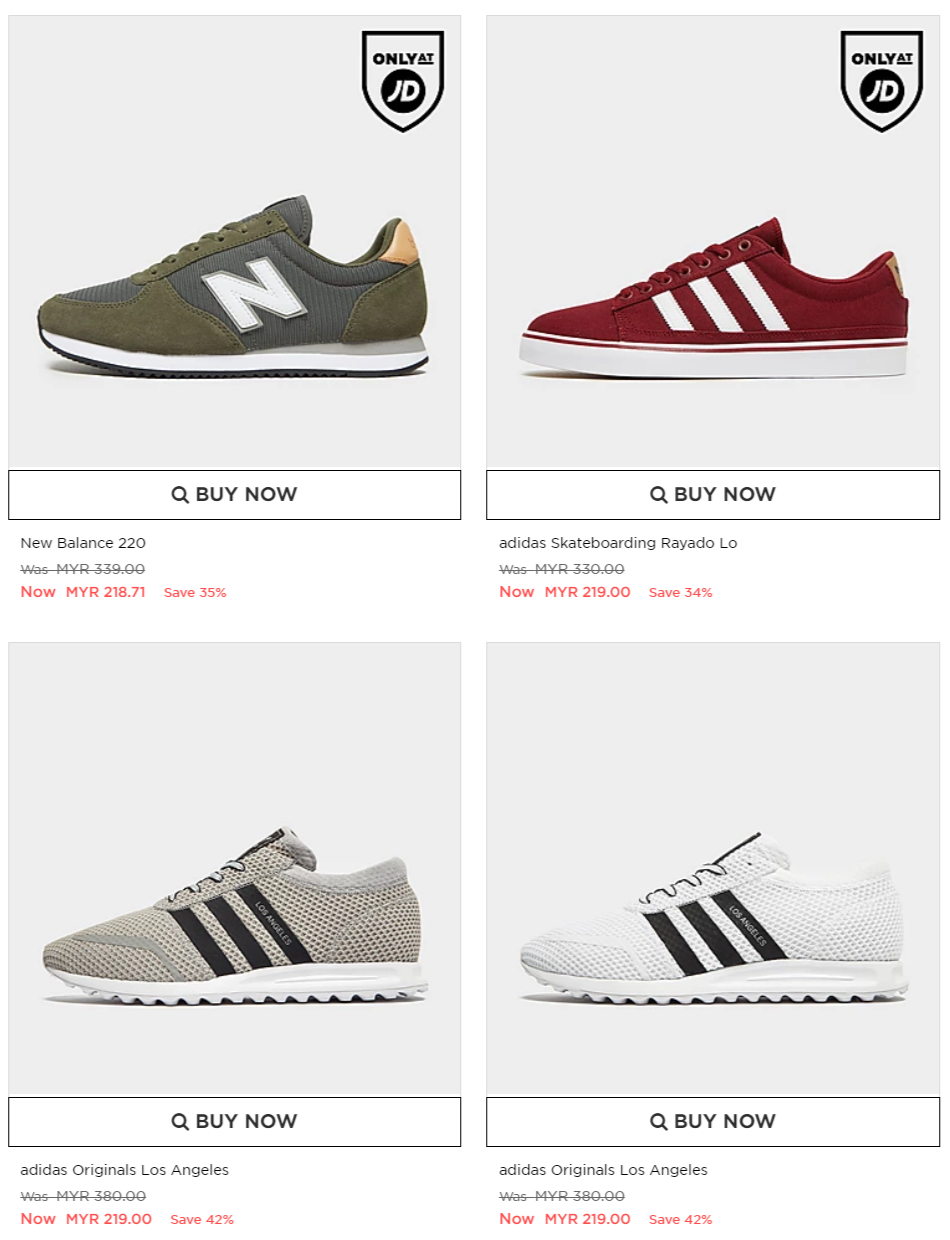Click Save 42% under the grey Los Angeles shoe
The image size is (950, 1240).
coord(202,1219)
